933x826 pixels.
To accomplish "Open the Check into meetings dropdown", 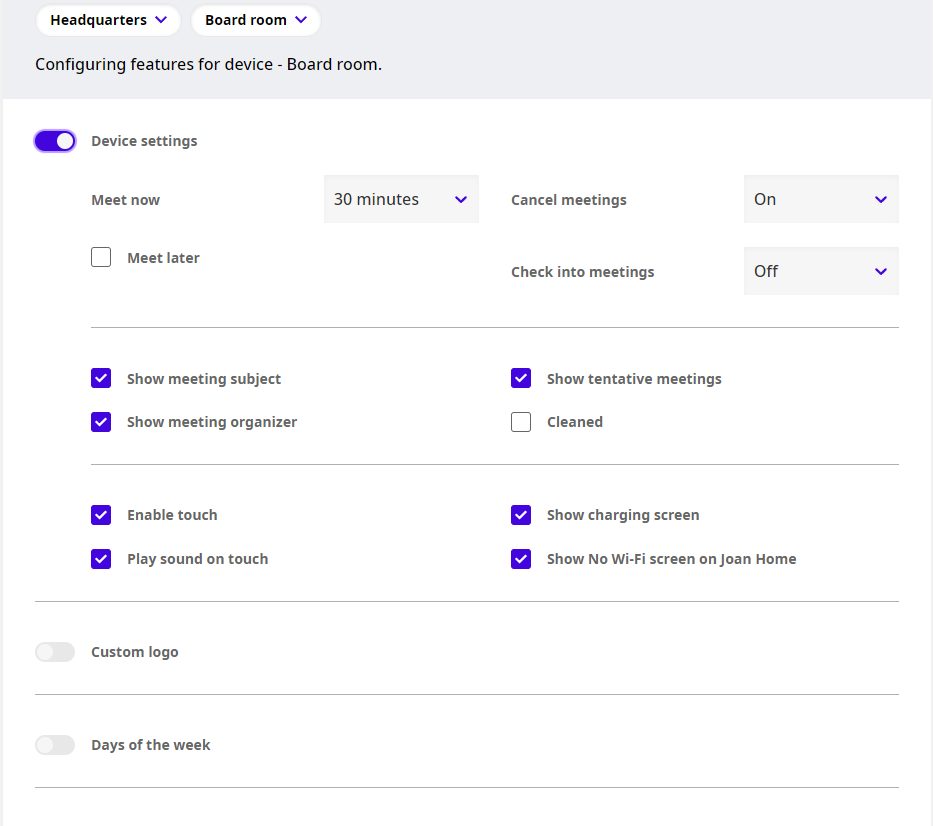I will (x=821, y=271).
